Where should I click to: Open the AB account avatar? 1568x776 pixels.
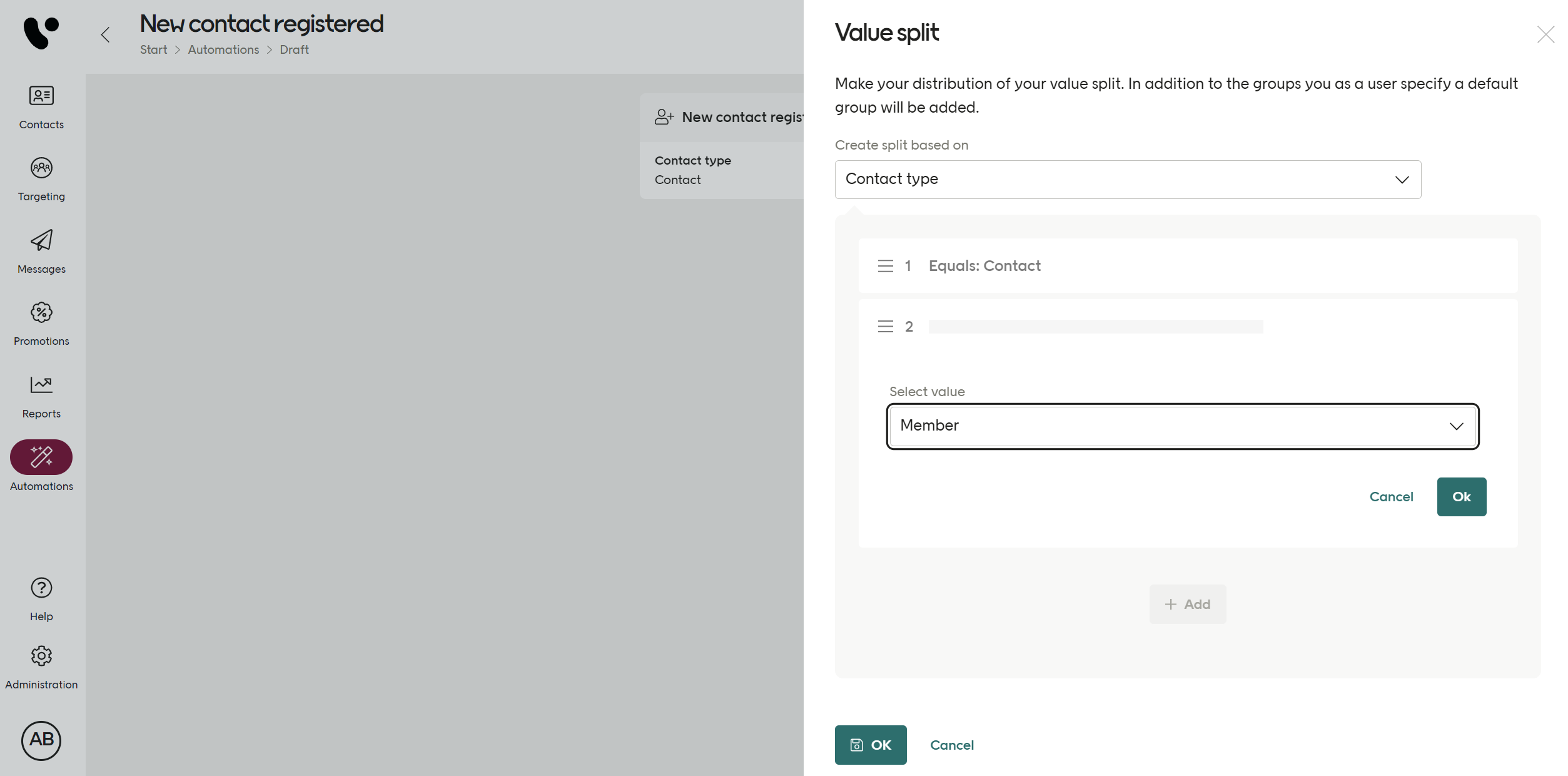click(x=41, y=740)
